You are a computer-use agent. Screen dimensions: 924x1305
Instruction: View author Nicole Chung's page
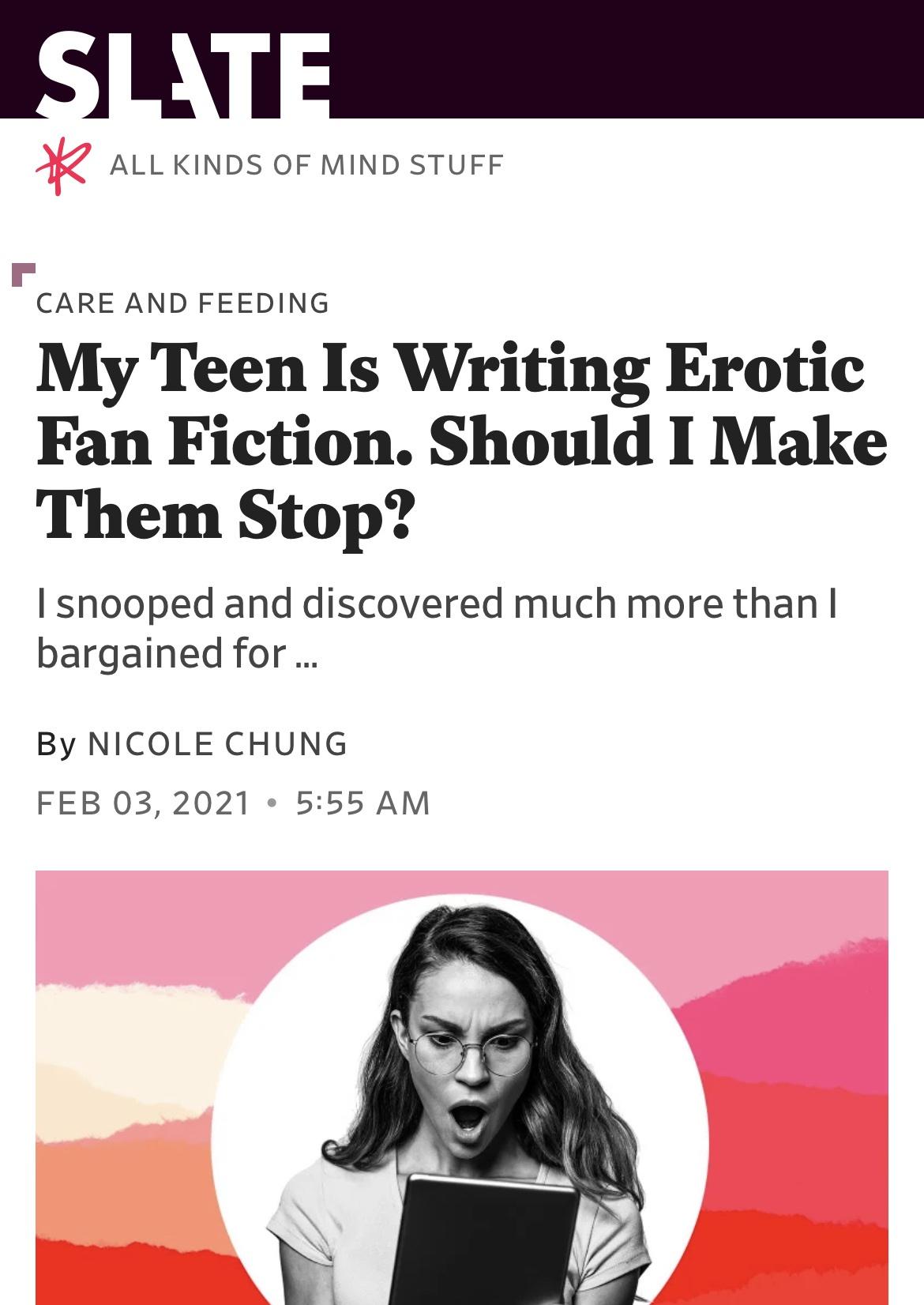(x=217, y=743)
